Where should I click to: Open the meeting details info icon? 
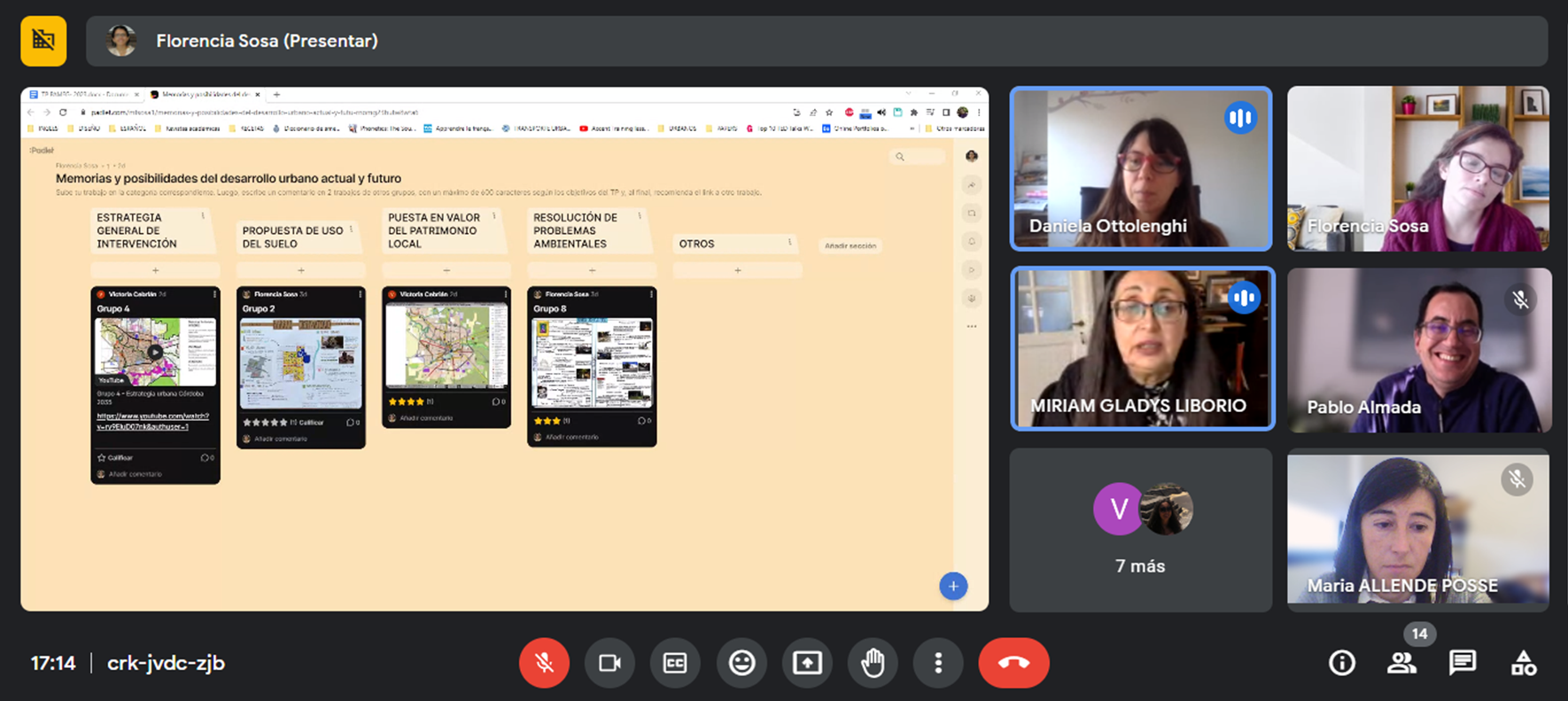click(x=1341, y=663)
